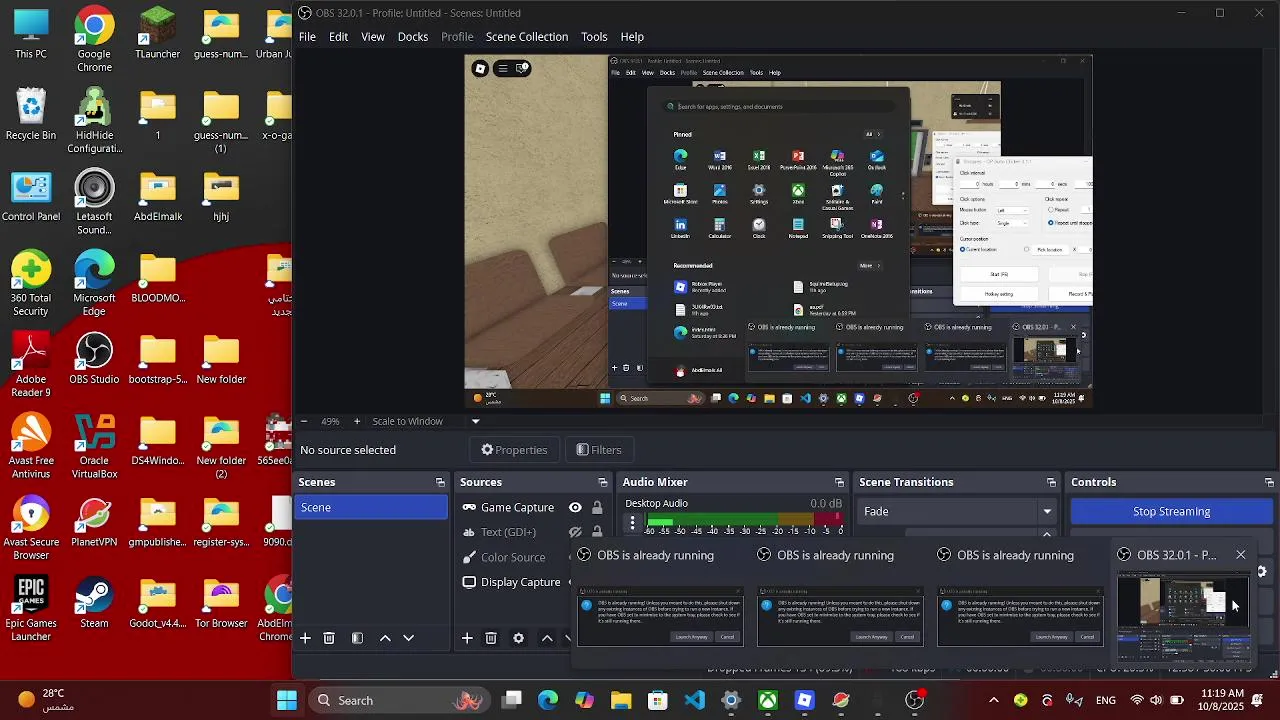Select first OBS is already running thumbnail
Screen dimensions: 1280x720
[x=660, y=617]
